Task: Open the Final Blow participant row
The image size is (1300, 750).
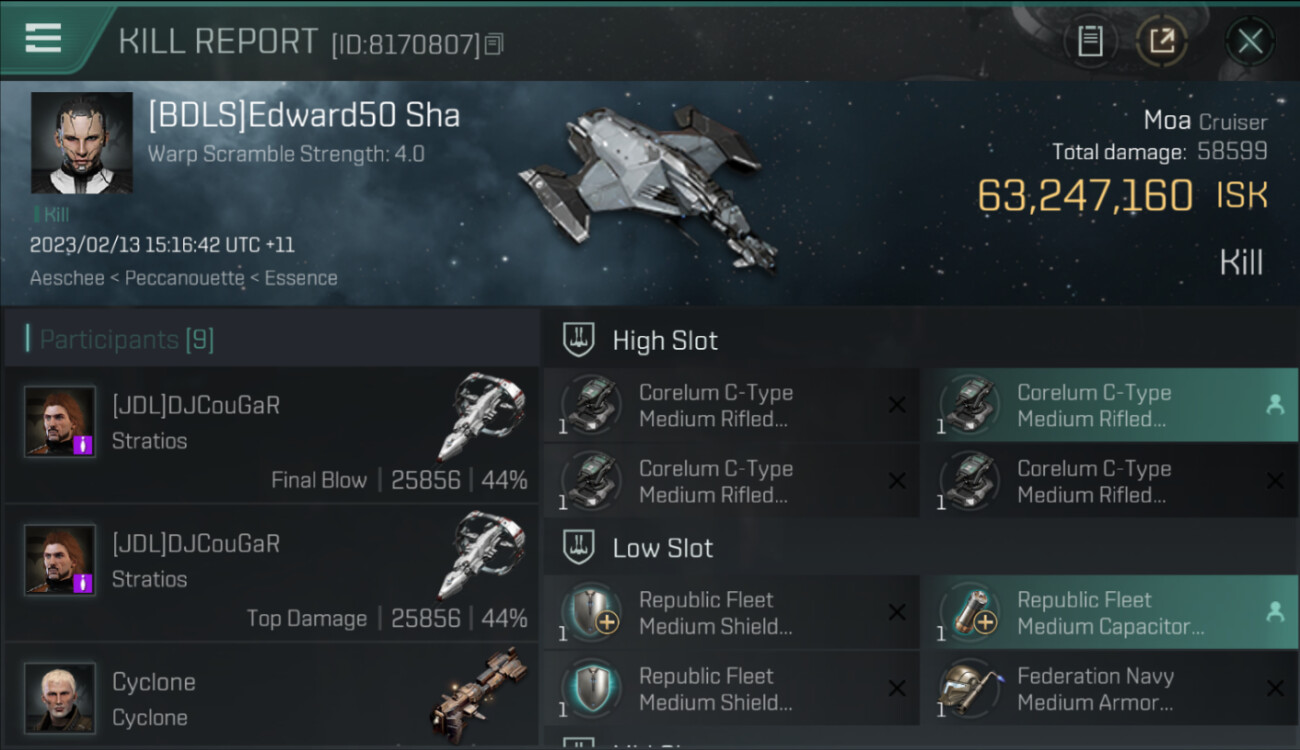Action: [272, 435]
